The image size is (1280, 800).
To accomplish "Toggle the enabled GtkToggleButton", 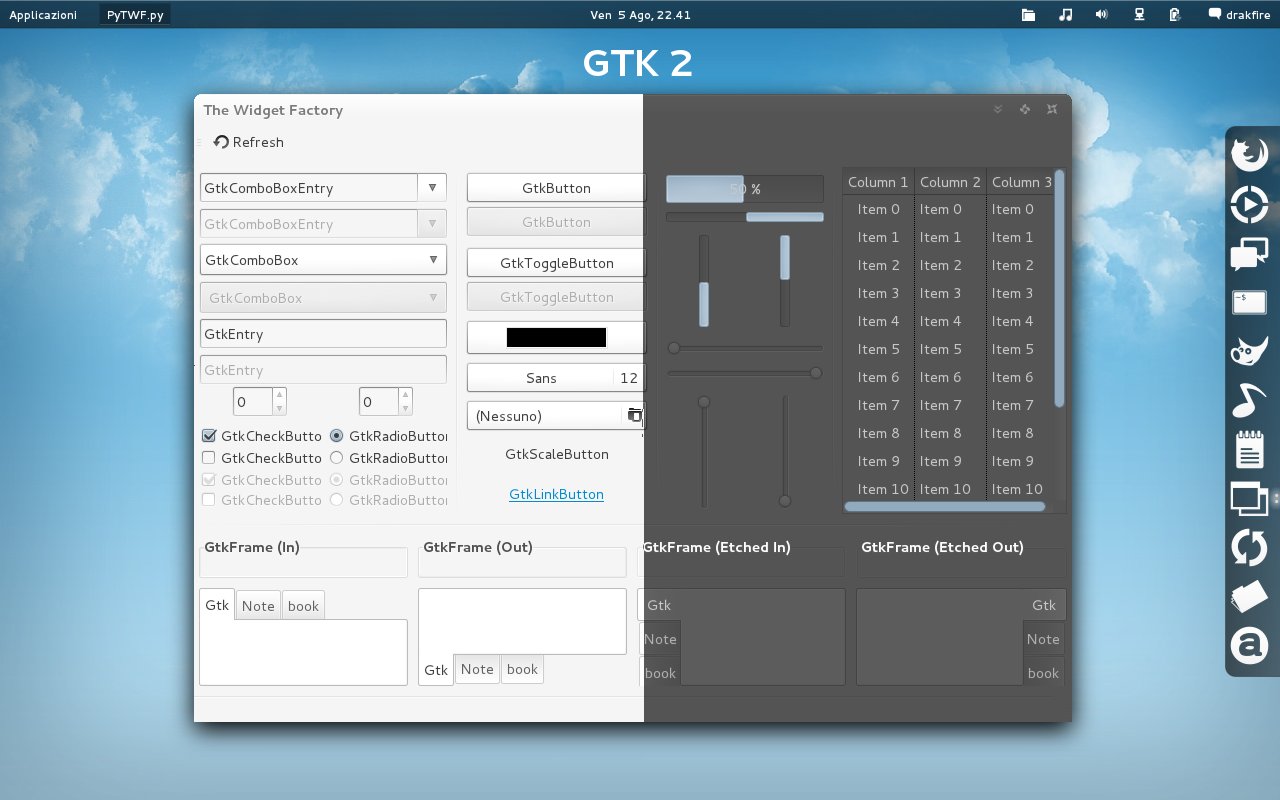I will pos(556,263).
